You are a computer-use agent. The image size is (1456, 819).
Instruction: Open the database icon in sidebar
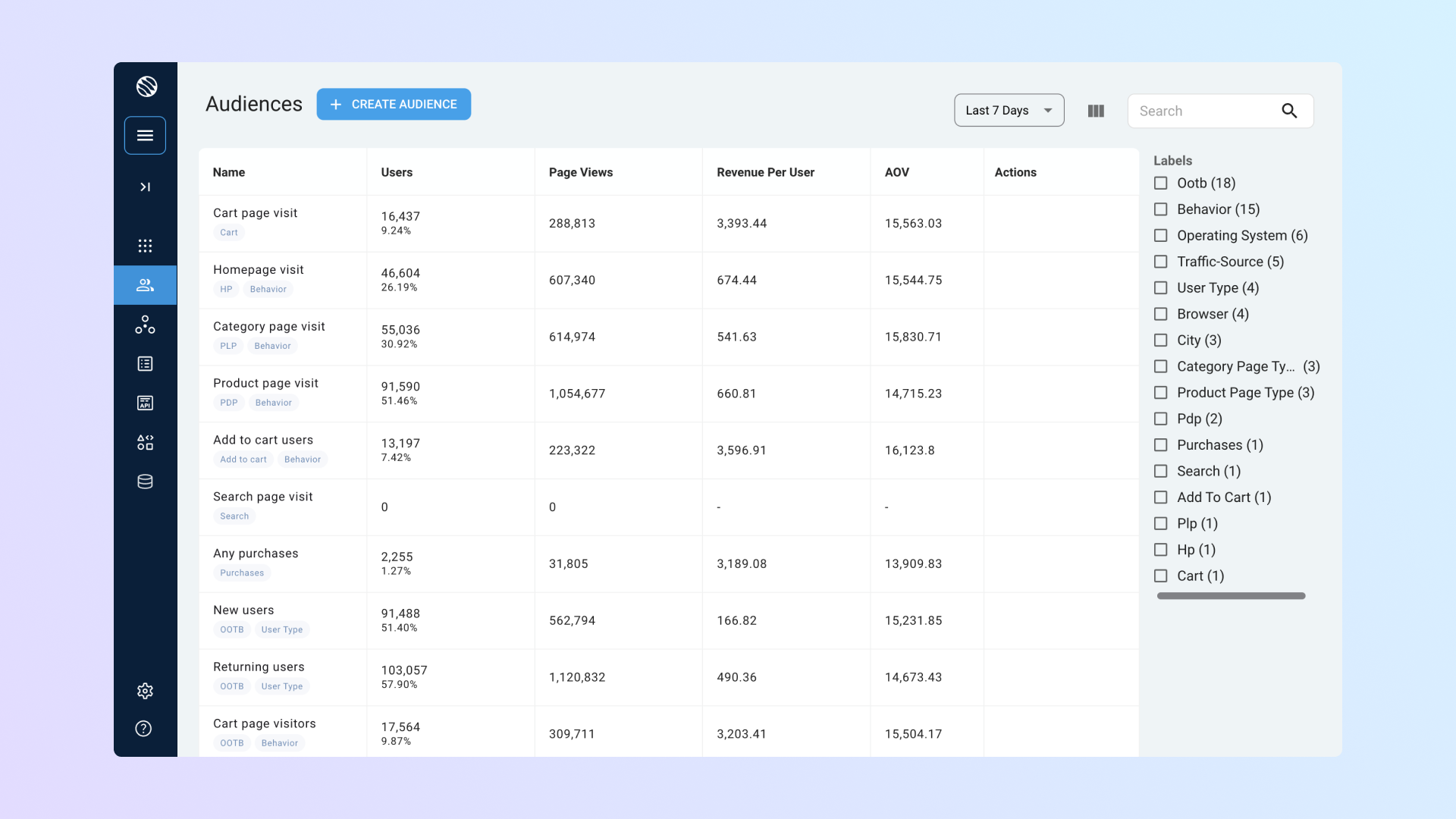click(x=145, y=482)
